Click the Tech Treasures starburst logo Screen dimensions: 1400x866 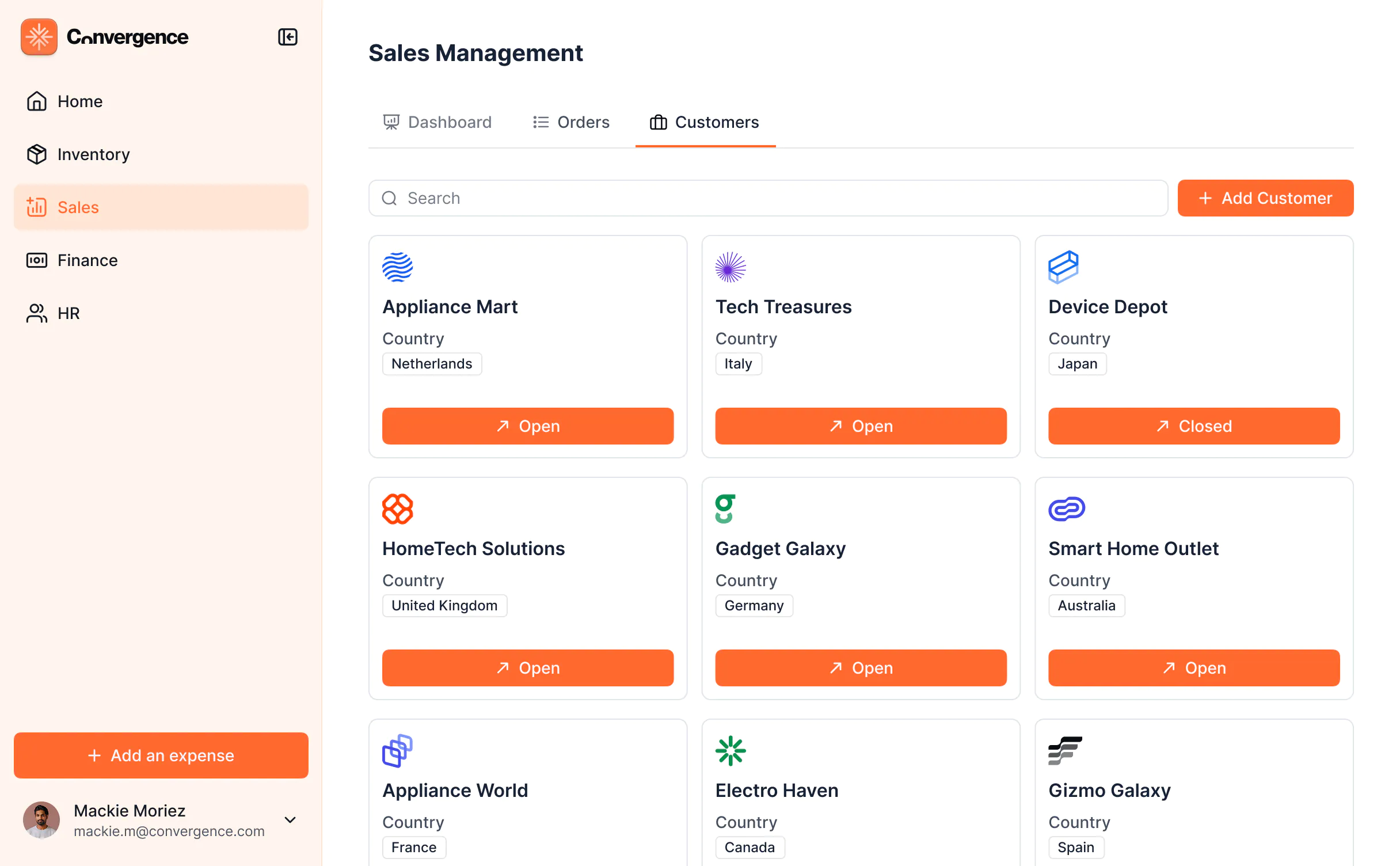[x=730, y=267]
